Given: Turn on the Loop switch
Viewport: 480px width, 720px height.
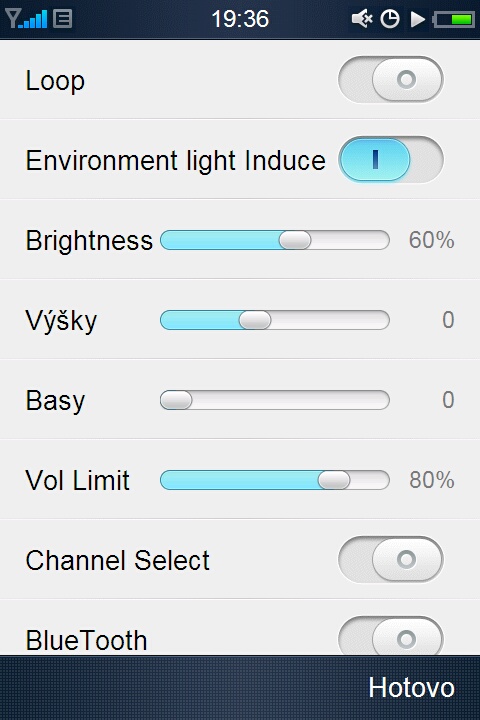Looking at the screenshot, I should (x=391, y=79).
